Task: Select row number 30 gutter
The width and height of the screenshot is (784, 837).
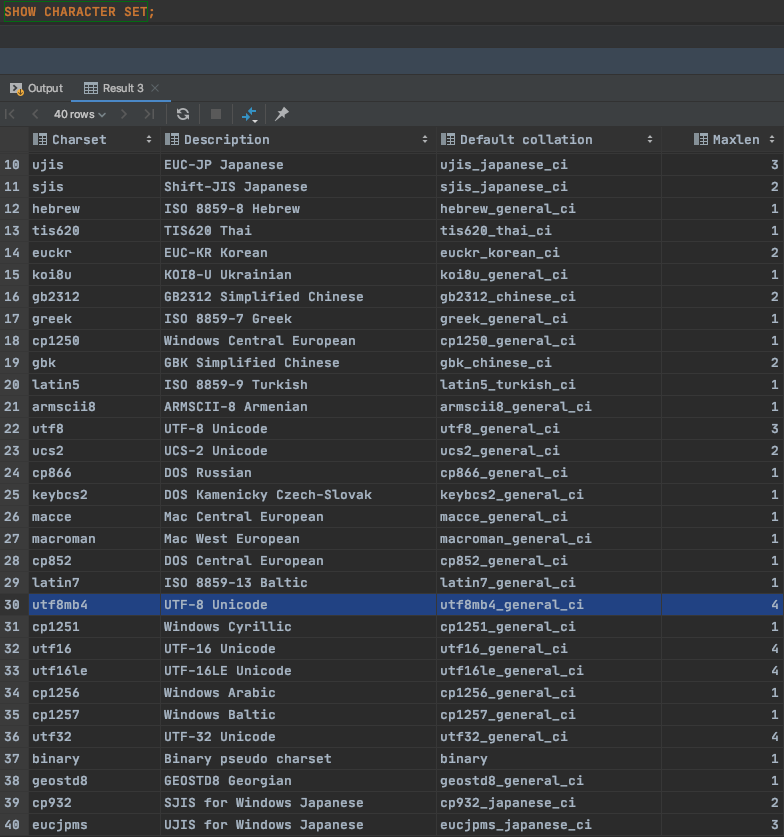Action: point(14,605)
